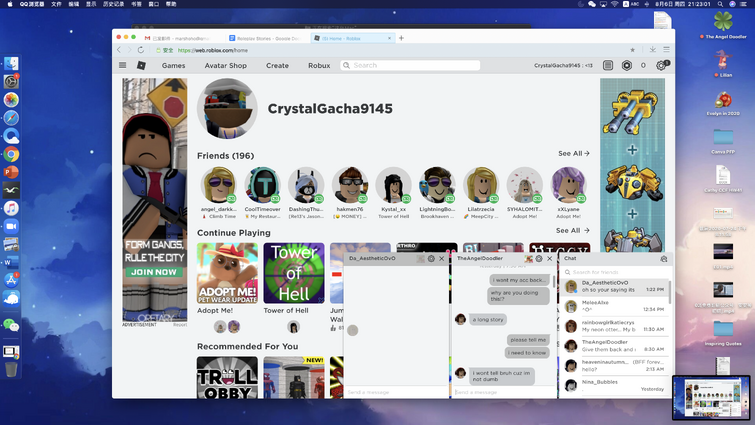Viewport: 755px width, 425px height.
Task: Open the Tower of Hell game tile
Action: pos(294,273)
